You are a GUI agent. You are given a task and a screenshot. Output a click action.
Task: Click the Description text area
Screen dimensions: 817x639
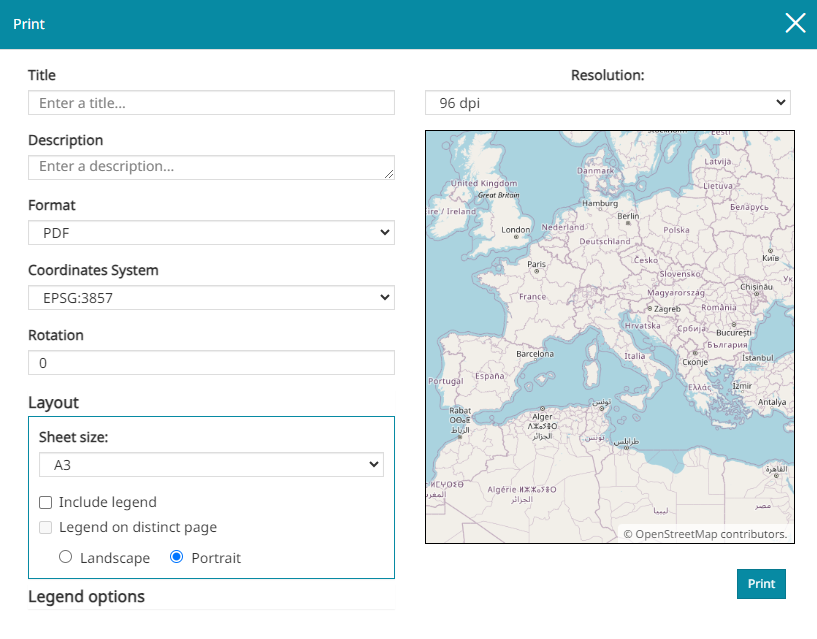click(x=211, y=167)
